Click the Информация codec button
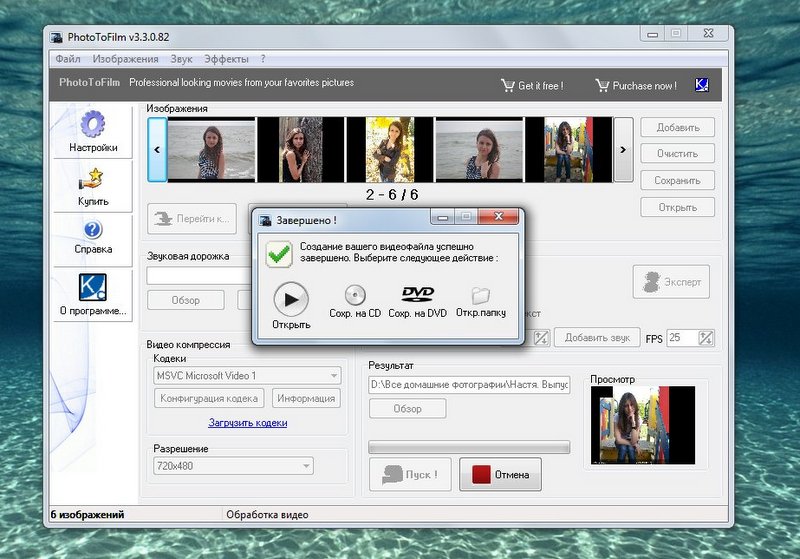The height and width of the screenshot is (559, 800). click(x=306, y=398)
